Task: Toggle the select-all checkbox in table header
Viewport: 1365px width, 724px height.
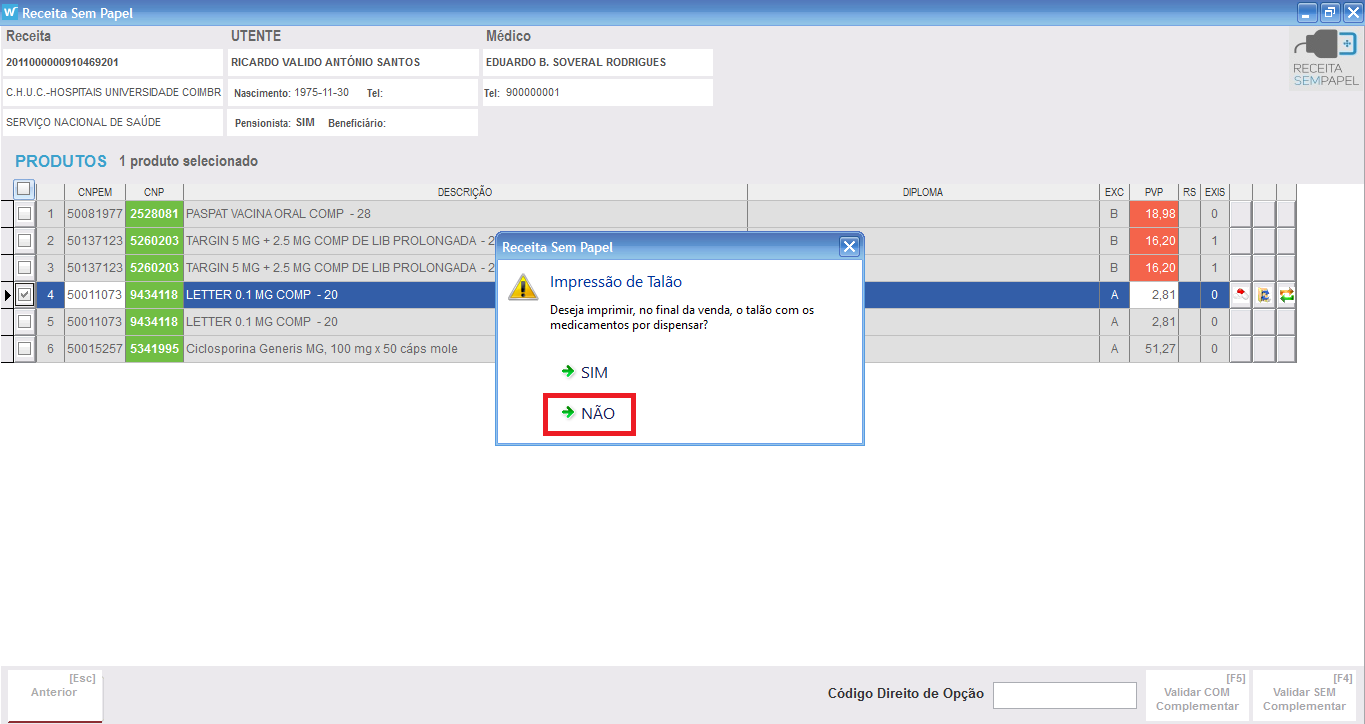Action: tap(24, 189)
